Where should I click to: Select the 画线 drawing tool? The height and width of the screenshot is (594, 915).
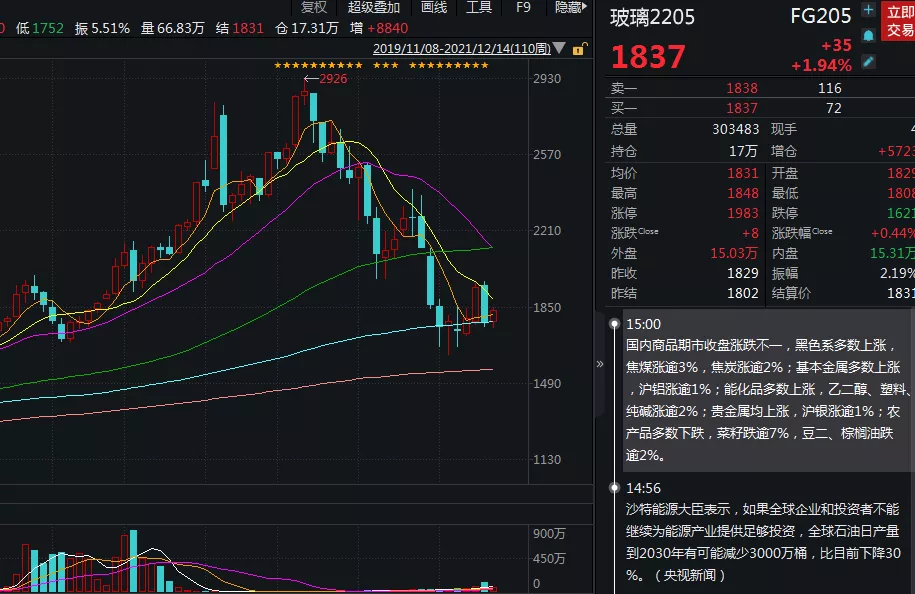434,8
